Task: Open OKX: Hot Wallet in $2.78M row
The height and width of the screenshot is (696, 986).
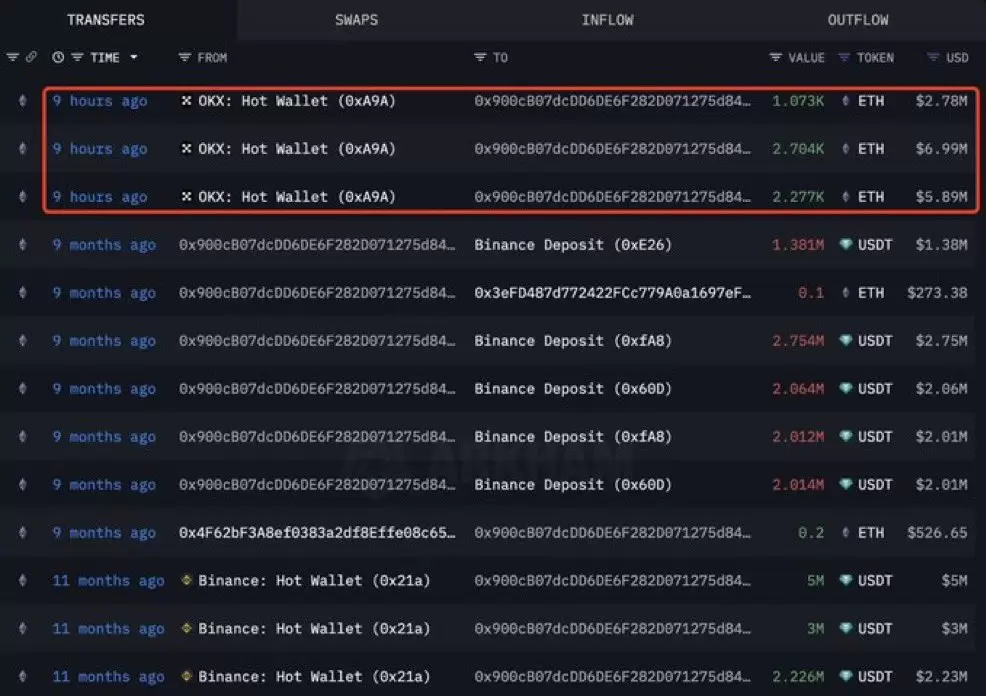Action: [x=297, y=101]
